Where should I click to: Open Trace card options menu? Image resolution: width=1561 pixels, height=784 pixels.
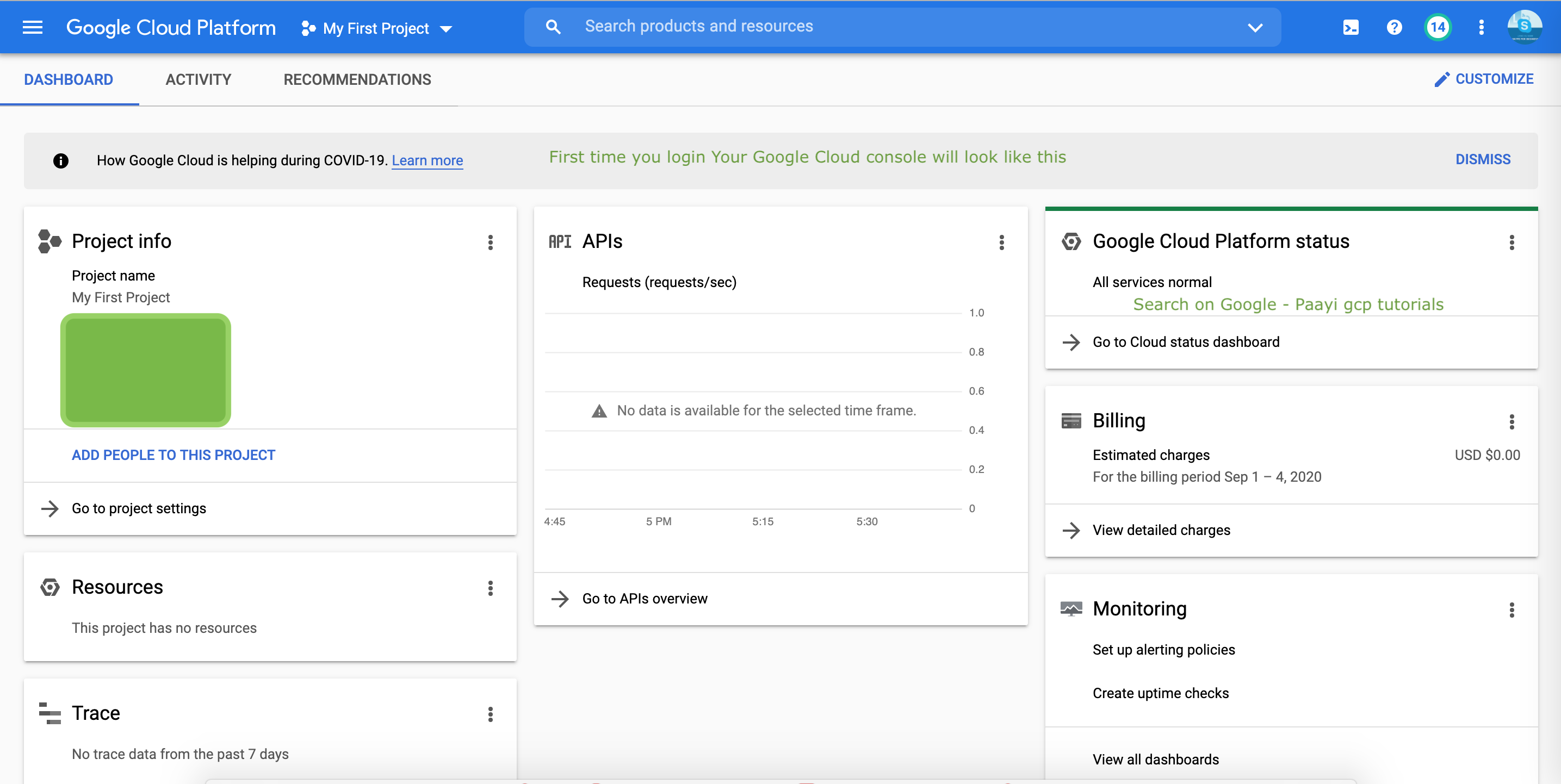490,714
